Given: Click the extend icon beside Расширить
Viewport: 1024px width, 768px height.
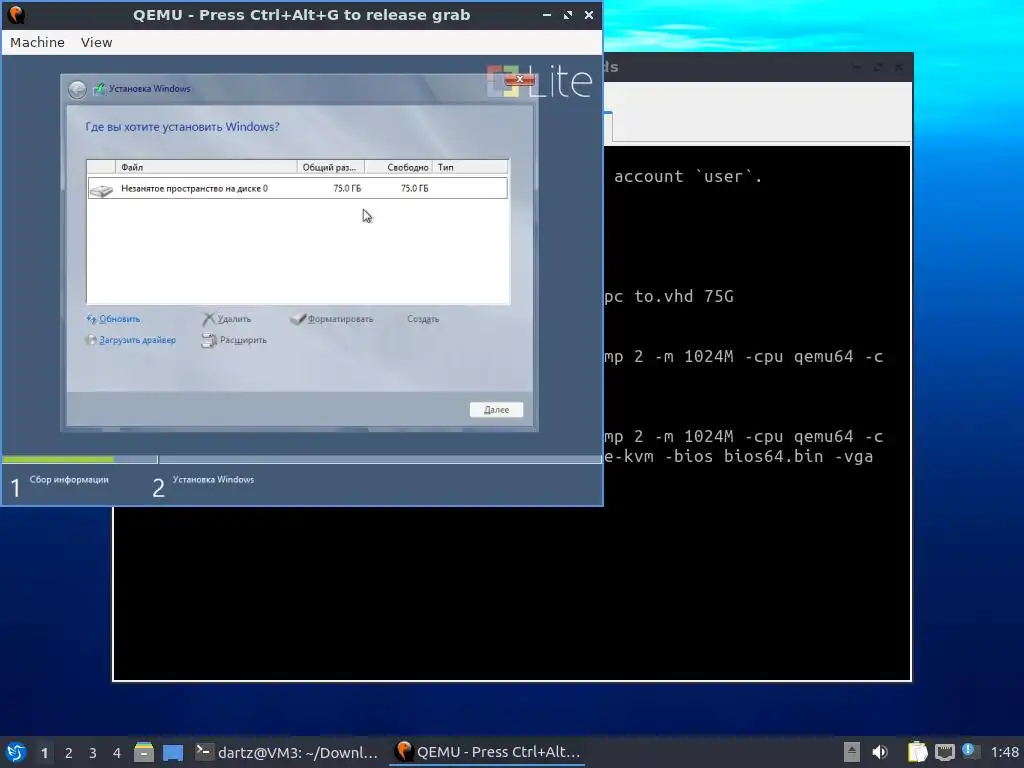Looking at the screenshot, I should point(209,340).
